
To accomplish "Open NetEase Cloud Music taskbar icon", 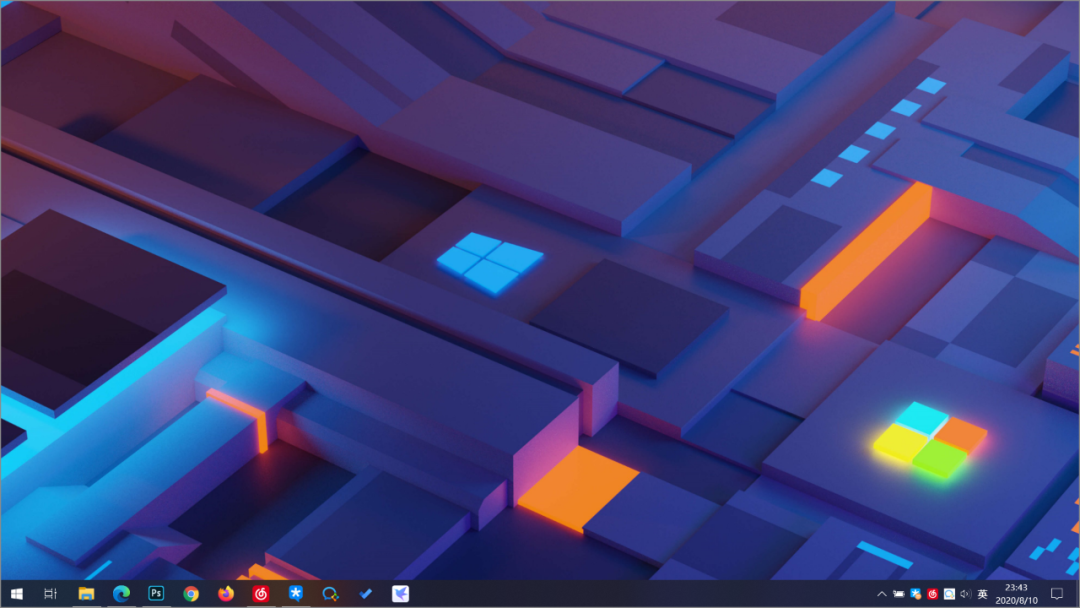I will coord(260,594).
